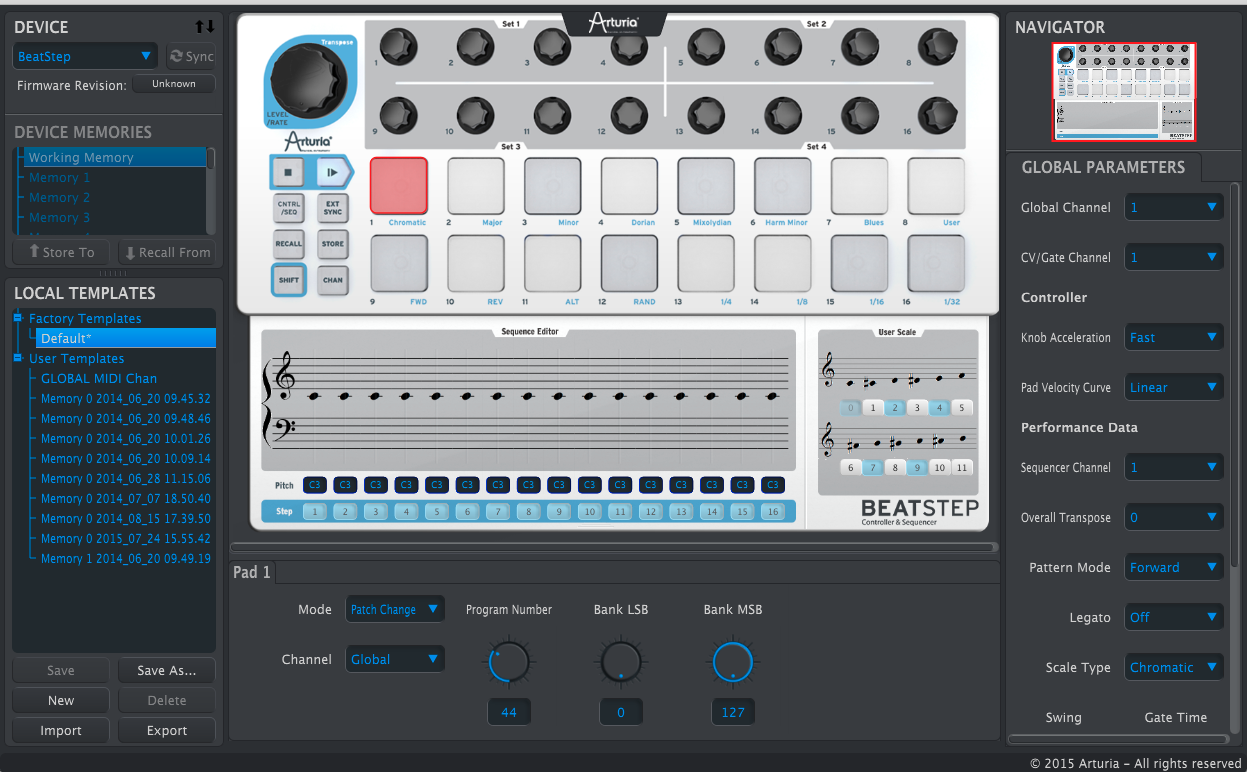The image size is (1247, 772).
Task: Toggle sequencer step 16
Action: pos(772,512)
